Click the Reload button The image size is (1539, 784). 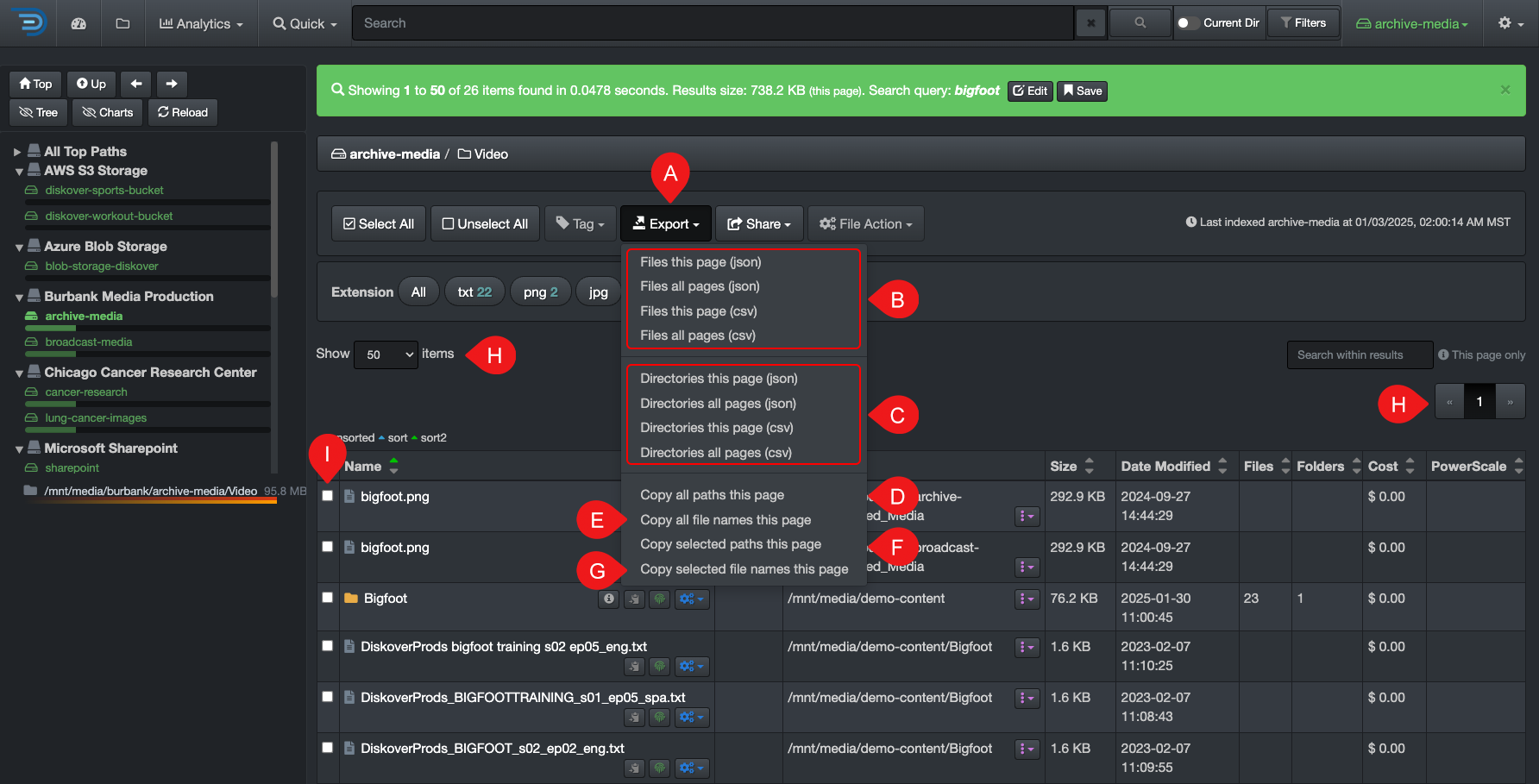coord(182,112)
